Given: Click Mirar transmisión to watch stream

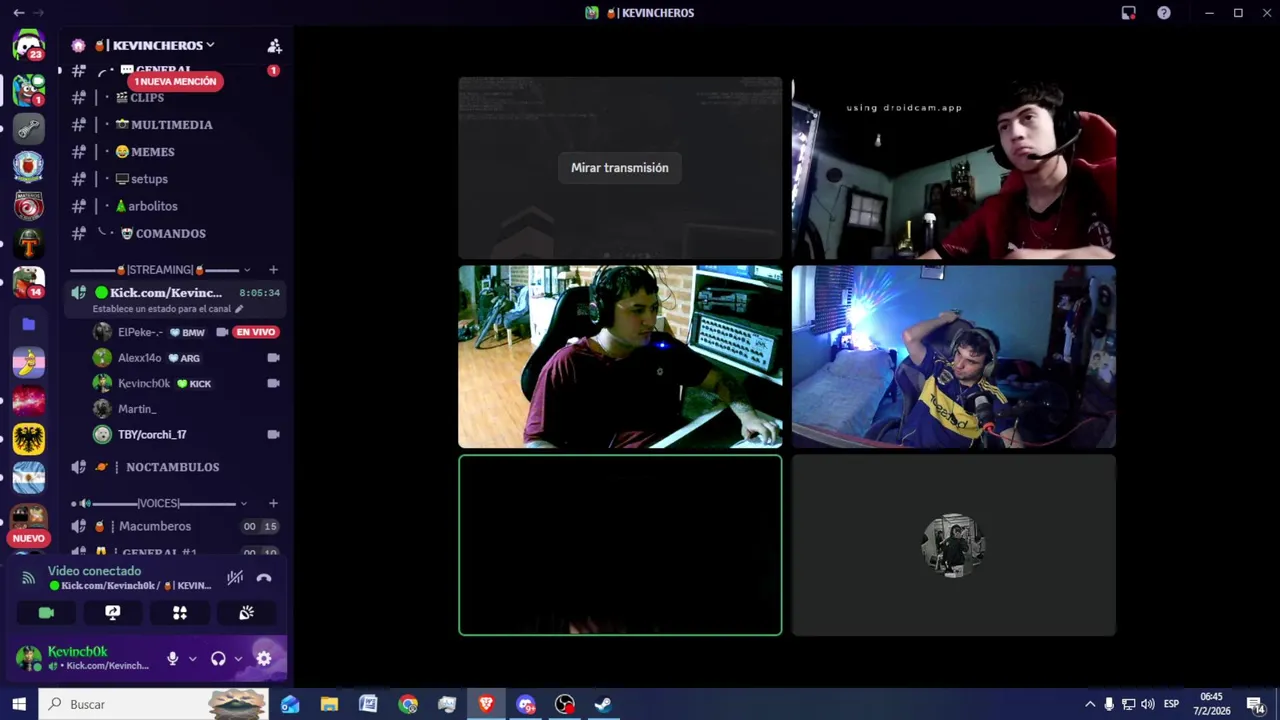Looking at the screenshot, I should click(620, 168).
